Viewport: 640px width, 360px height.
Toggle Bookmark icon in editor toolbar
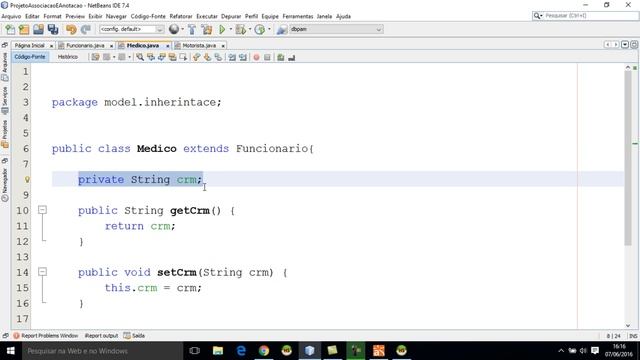[x=218, y=58]
